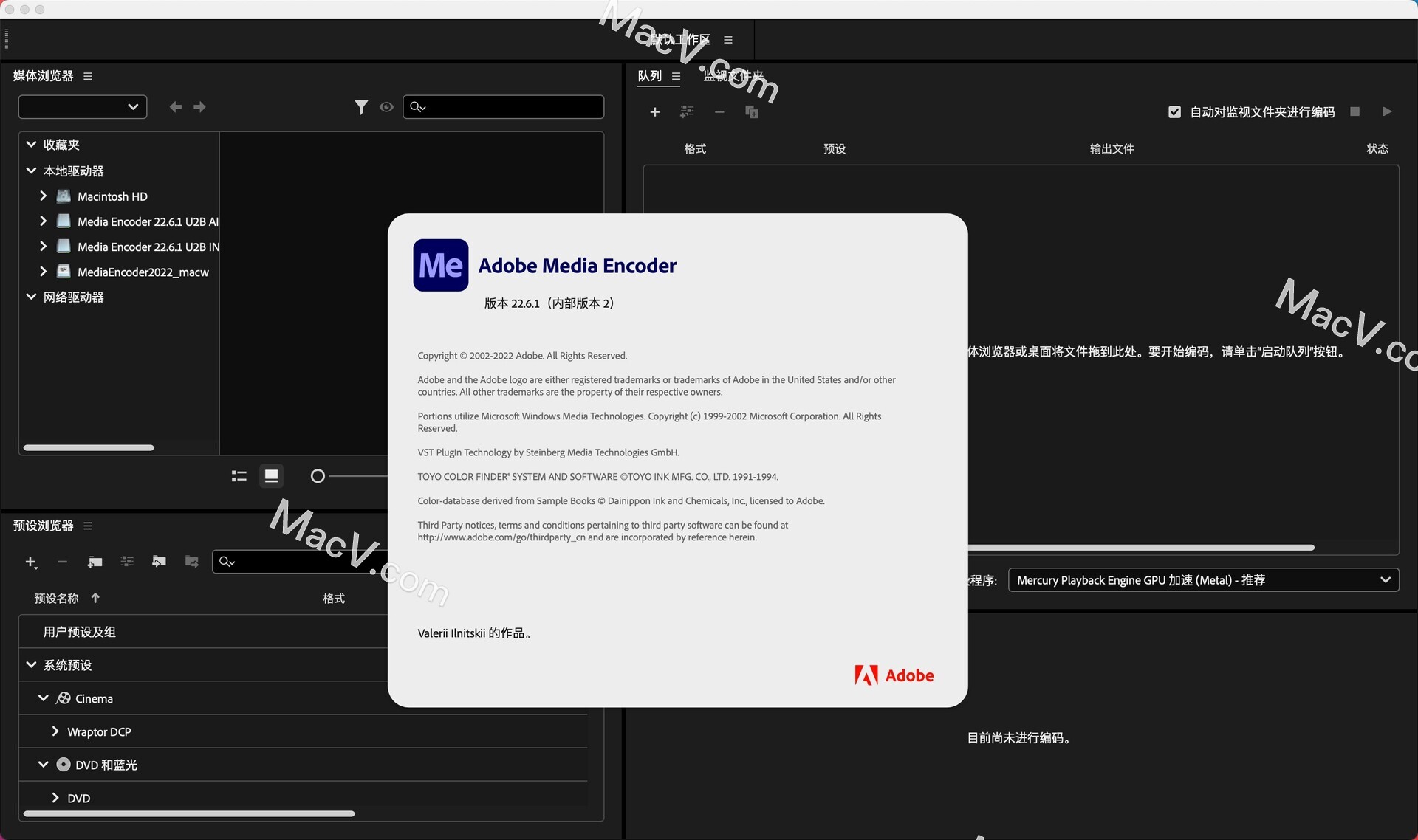Click the 预设 column header in queue
The width and height of the screenshot is (1418, 840).
click(835, 149)
